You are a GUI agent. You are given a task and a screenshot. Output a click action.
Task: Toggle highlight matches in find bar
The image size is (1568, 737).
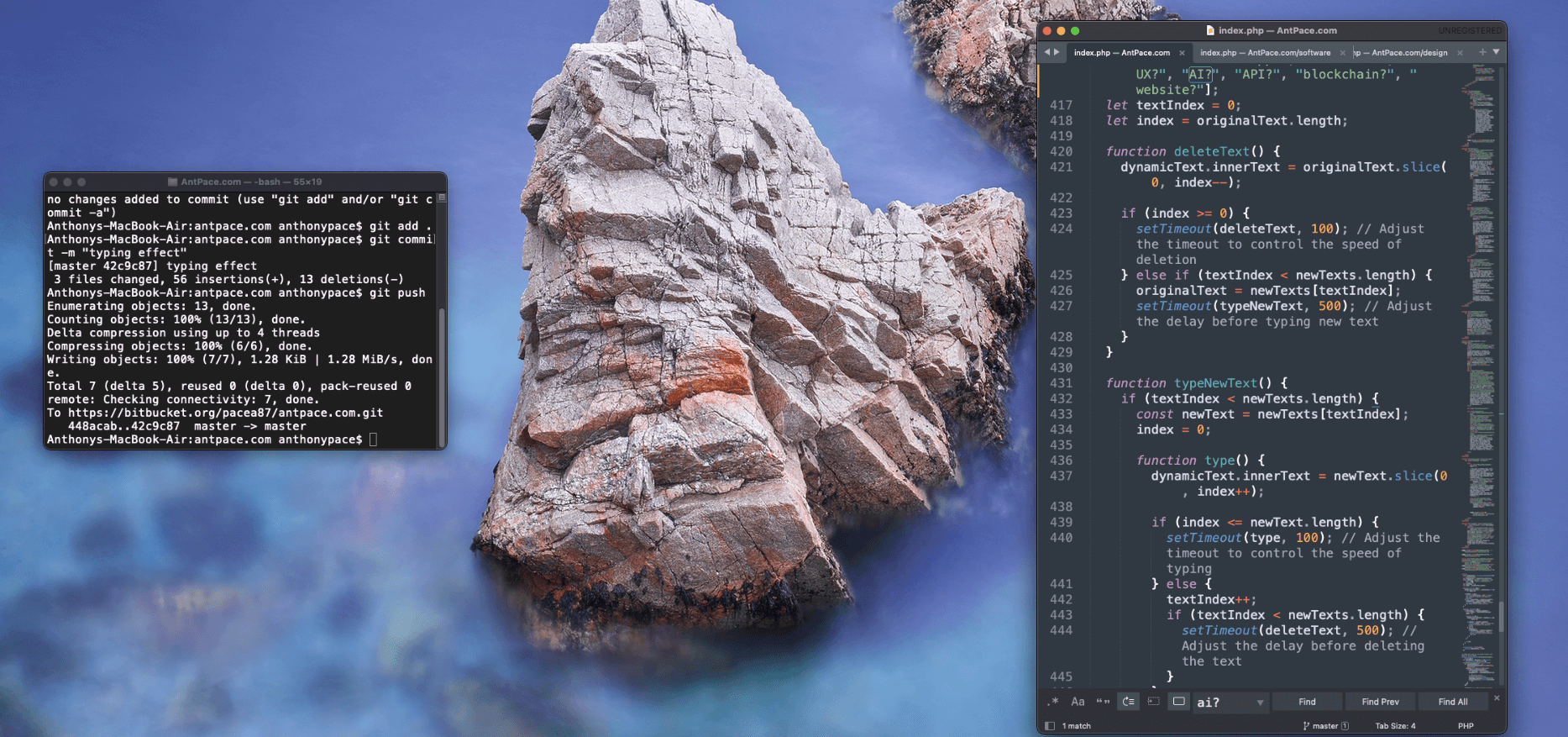[x=1179, y=702]
